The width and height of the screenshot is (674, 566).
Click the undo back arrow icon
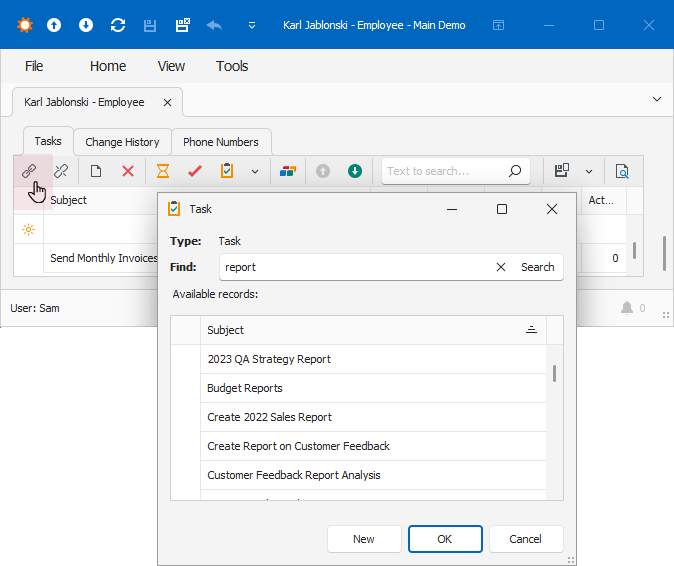coord(214,25)
